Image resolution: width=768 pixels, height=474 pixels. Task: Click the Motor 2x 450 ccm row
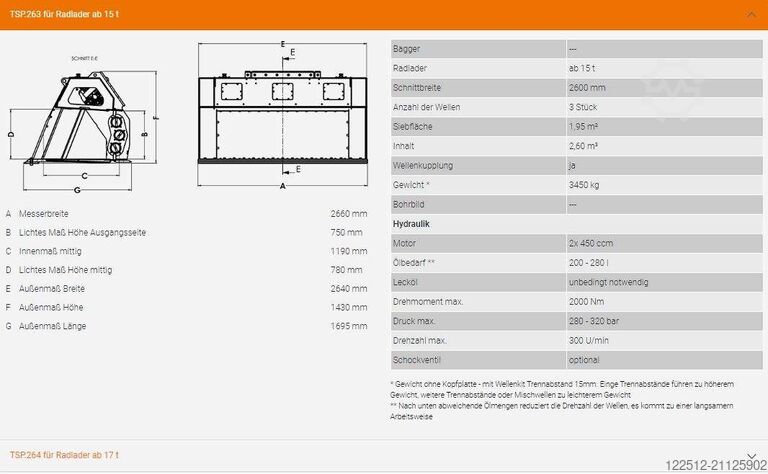[577, 243]
